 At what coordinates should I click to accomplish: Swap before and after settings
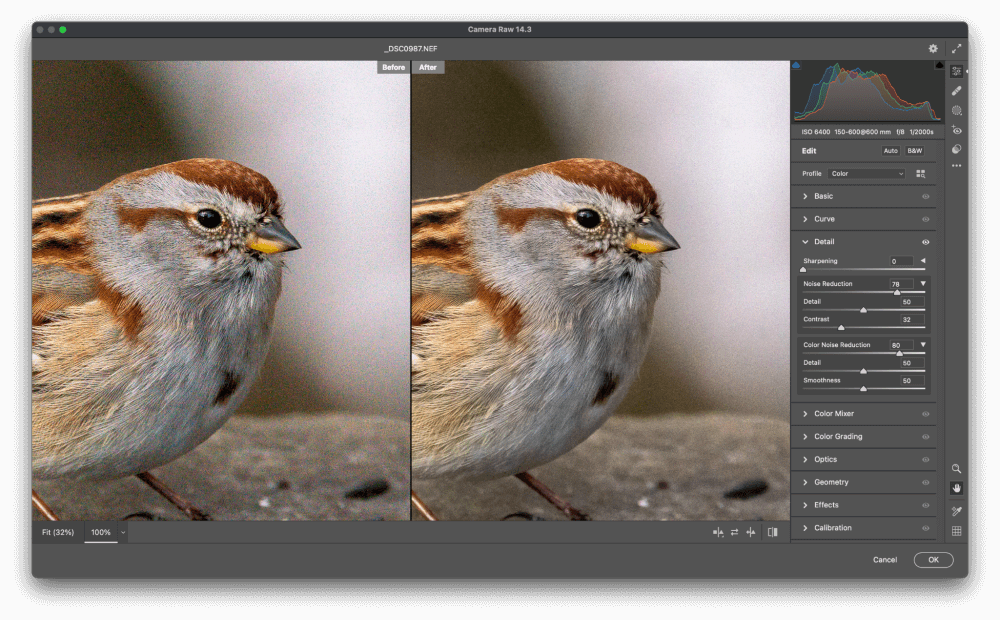coord(734,532)
